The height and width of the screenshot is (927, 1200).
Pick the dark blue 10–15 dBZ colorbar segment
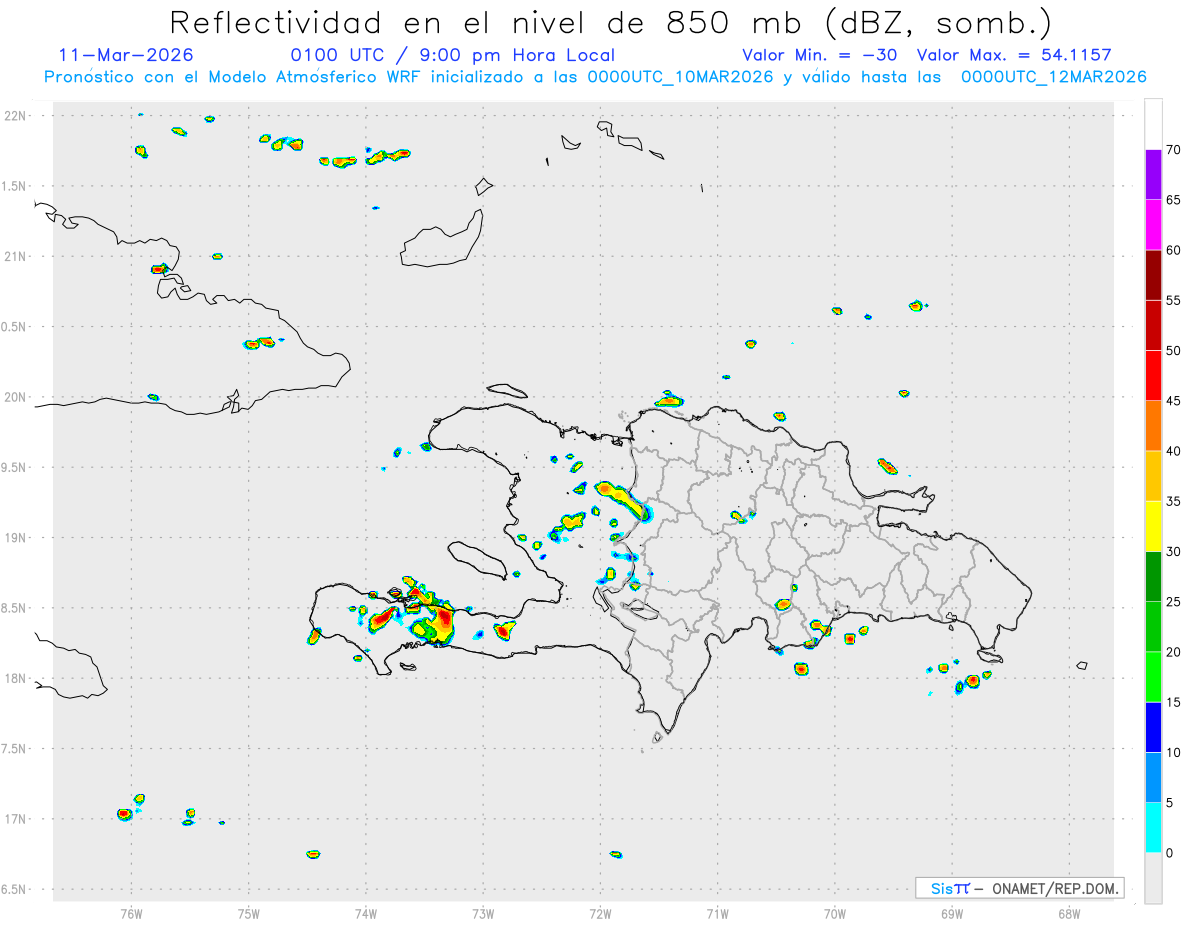[x=1153, y=728]
